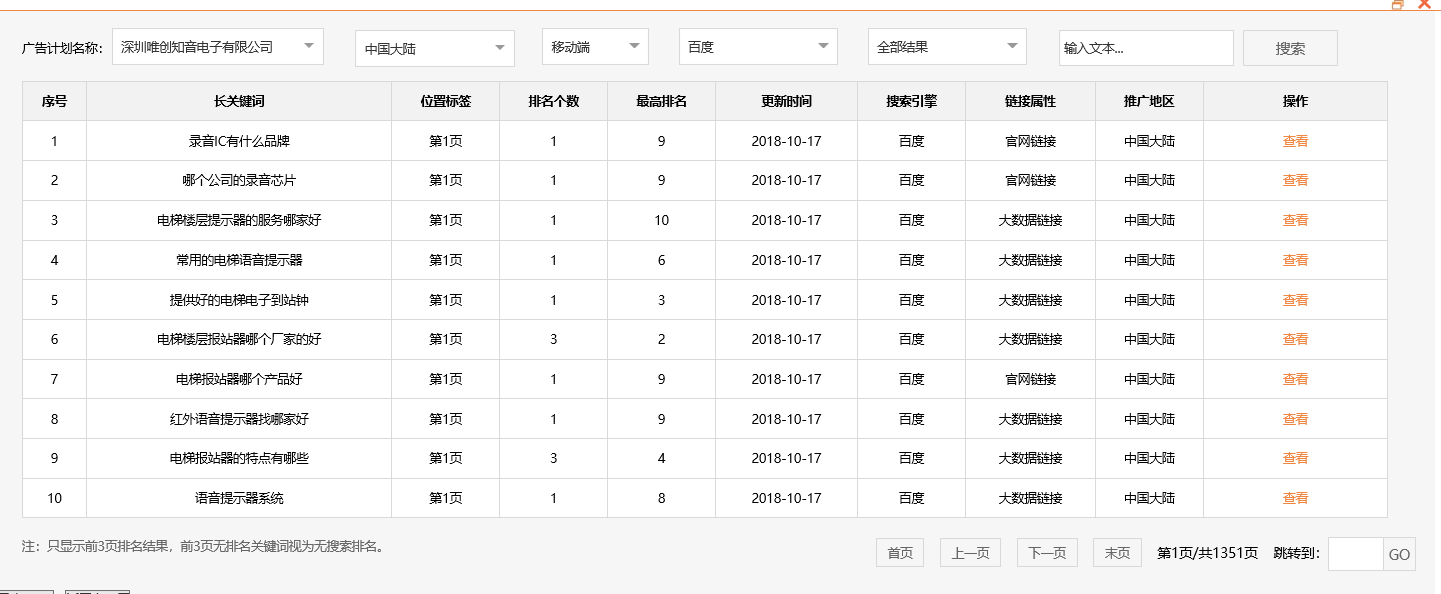Screen dimensions: 1441x594
Task: Open the 移动端 device dropdown
Action: click(x=594, y=47)
